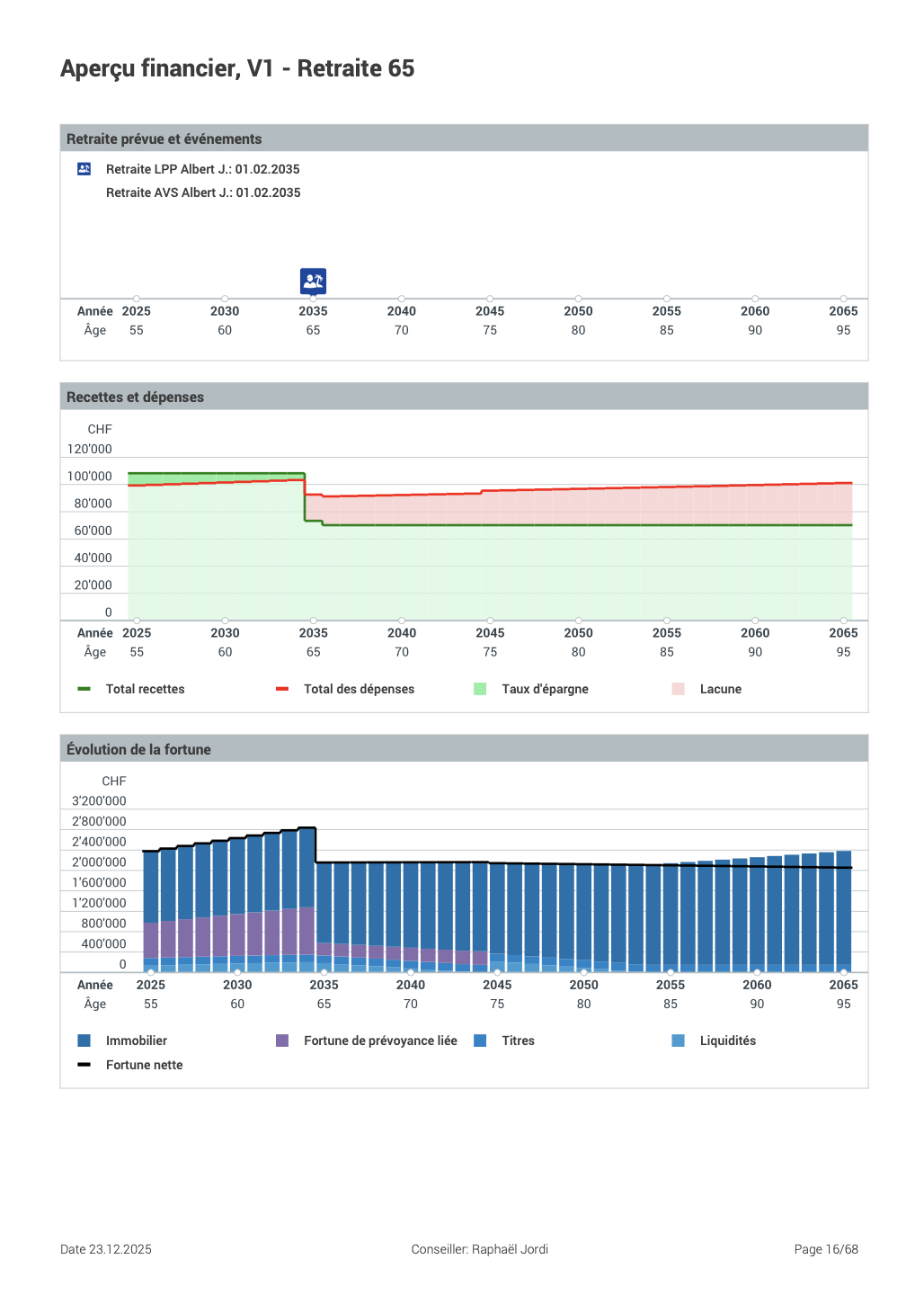Screen dimensions: 924x1313
Task: Click the Liquidités legend color square
Action: click(679, 1041)
